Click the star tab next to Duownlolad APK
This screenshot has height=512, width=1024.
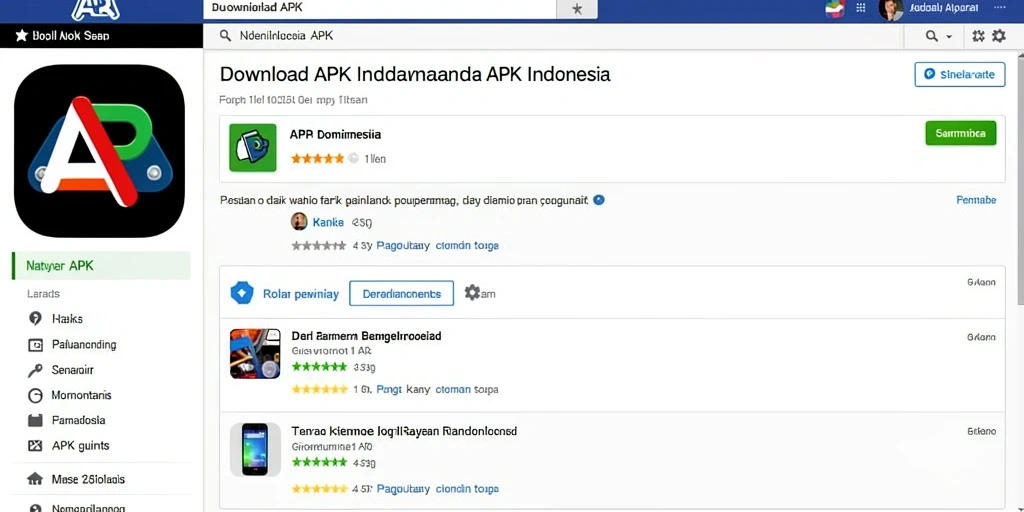[577, 9]
